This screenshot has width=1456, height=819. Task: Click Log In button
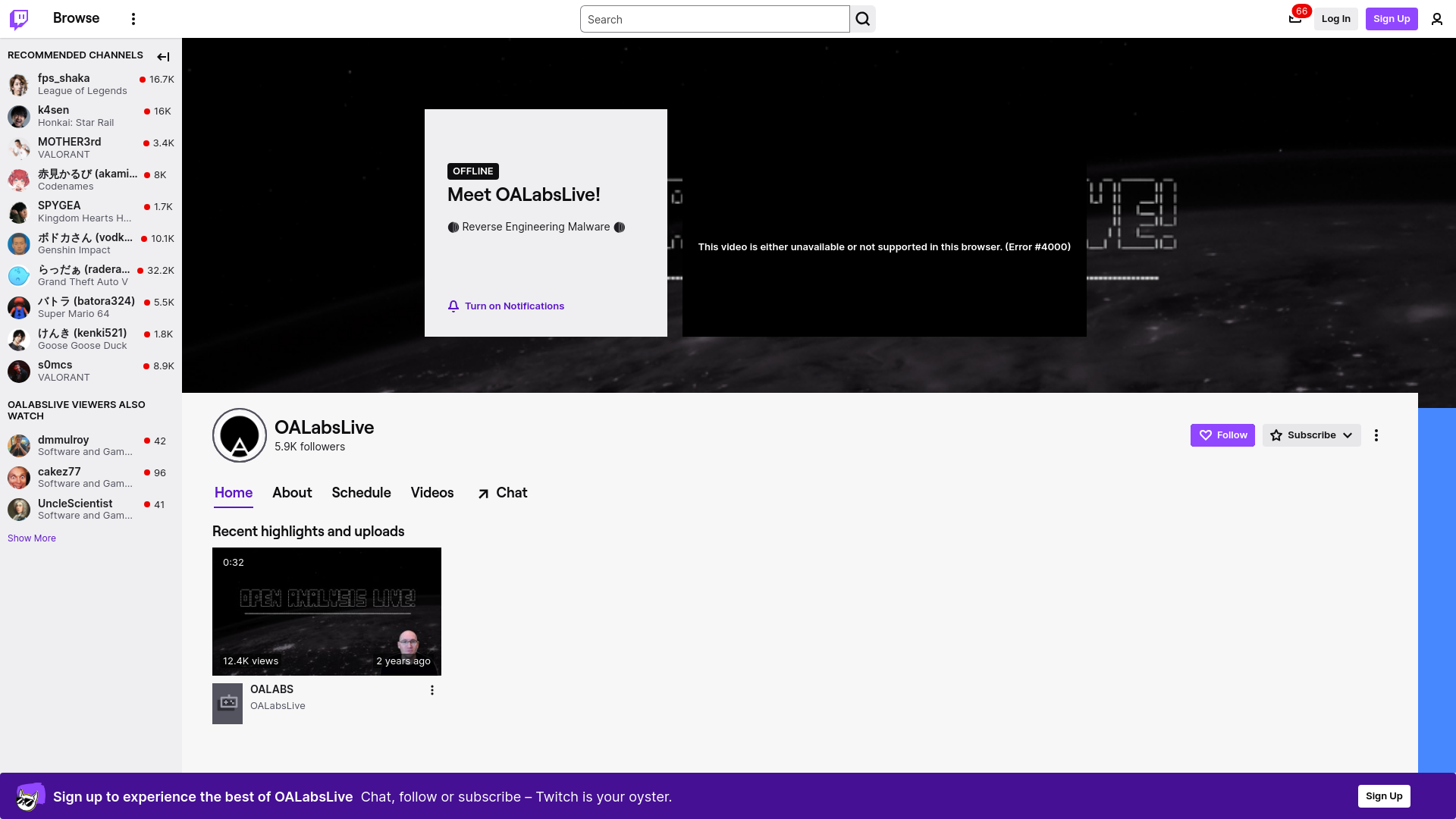[1336, 18]
